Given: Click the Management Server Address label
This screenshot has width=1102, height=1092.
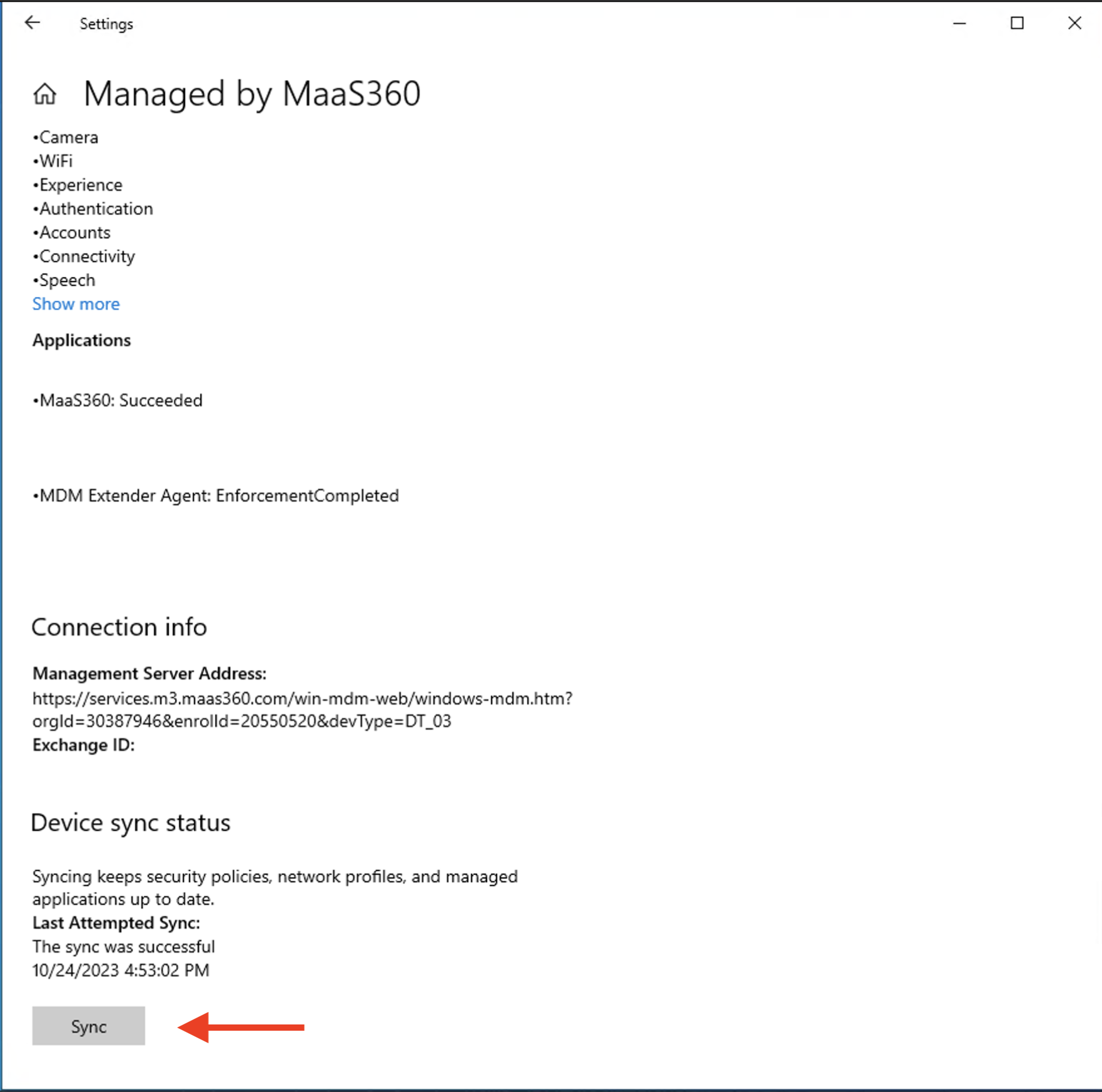Looking at the screenshot, I should pyautogui.click(x=149, y=674).
